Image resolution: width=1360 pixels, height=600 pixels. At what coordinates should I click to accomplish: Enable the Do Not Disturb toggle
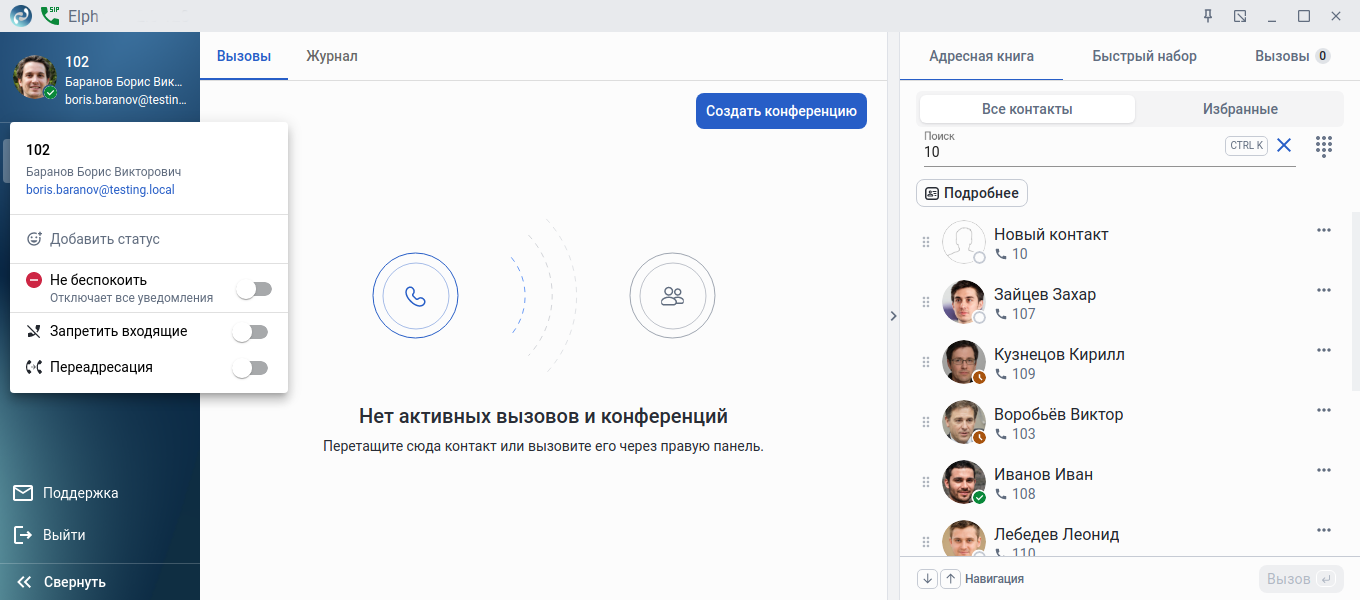click(253, 289)
